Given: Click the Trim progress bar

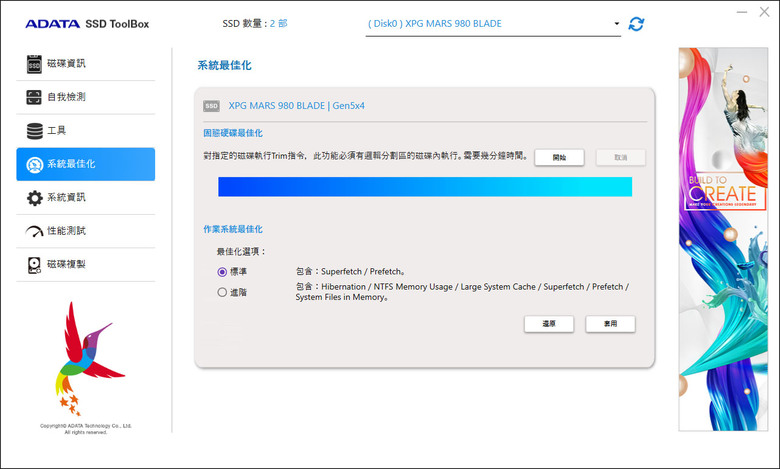Looking at the screenshot, I should (425, 187).
